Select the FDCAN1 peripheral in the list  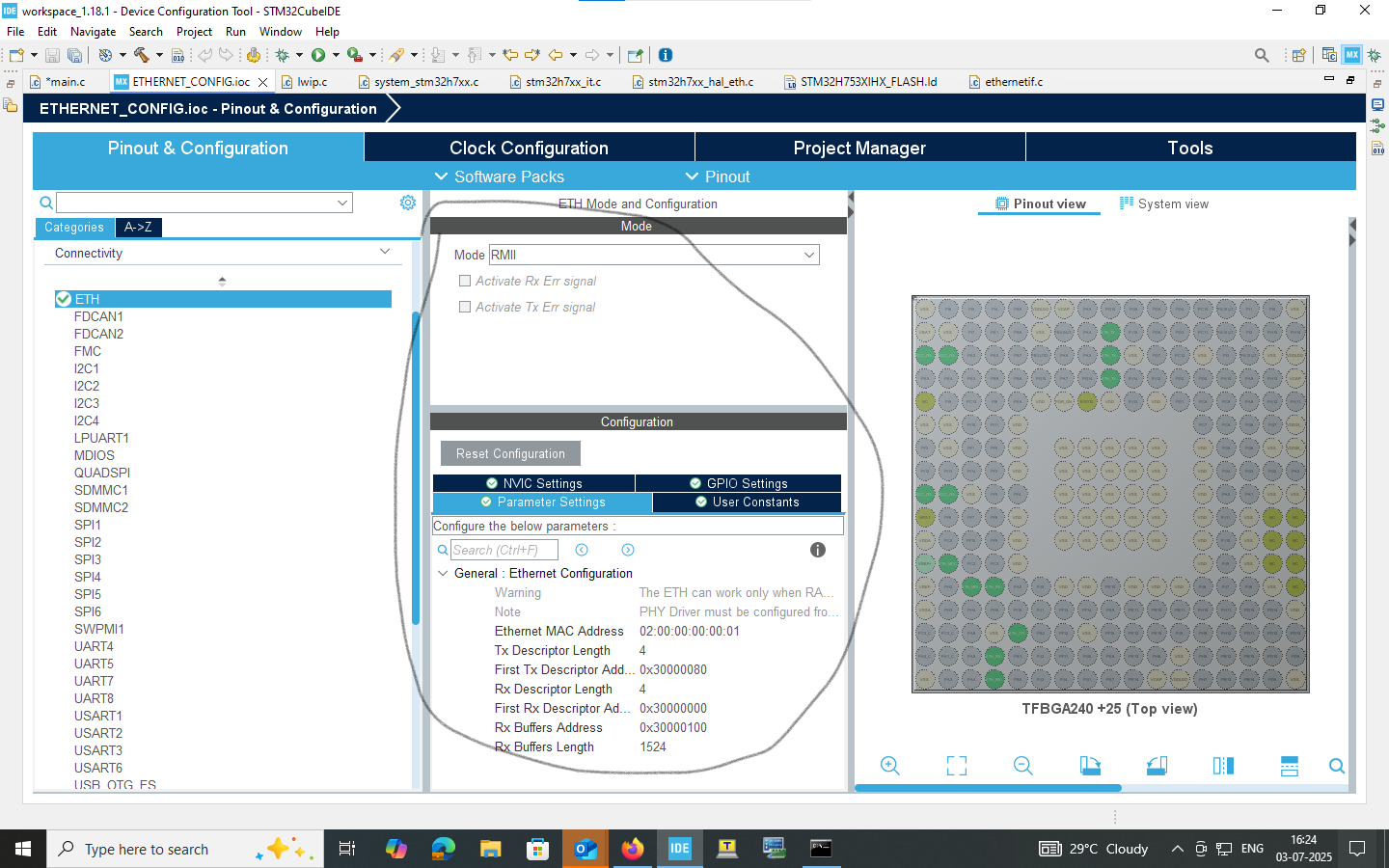point(98,316)
